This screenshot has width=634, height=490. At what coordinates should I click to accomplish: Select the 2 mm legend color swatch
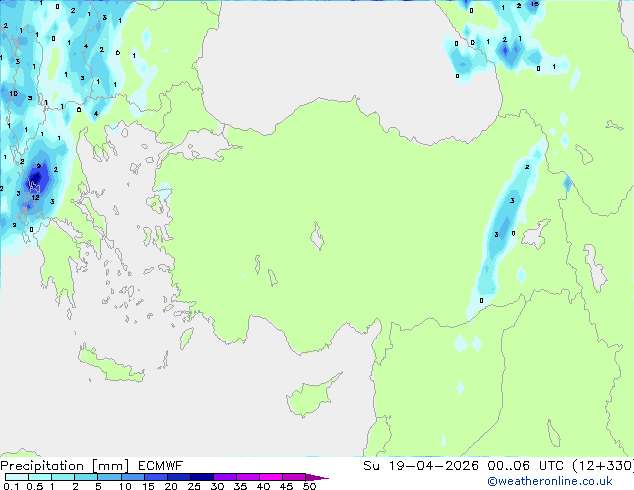[x=86, y=477]
